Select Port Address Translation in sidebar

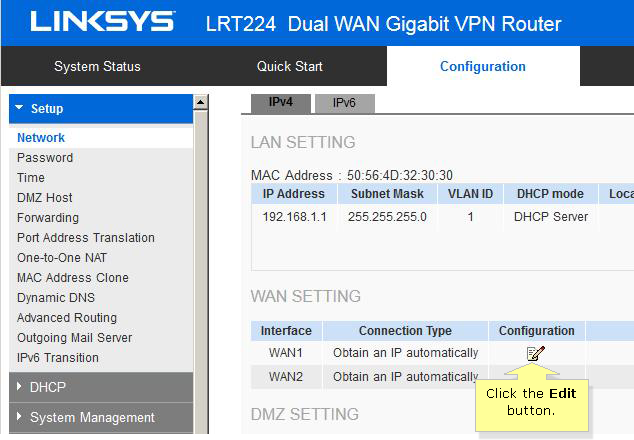click(x=86, y=238)
